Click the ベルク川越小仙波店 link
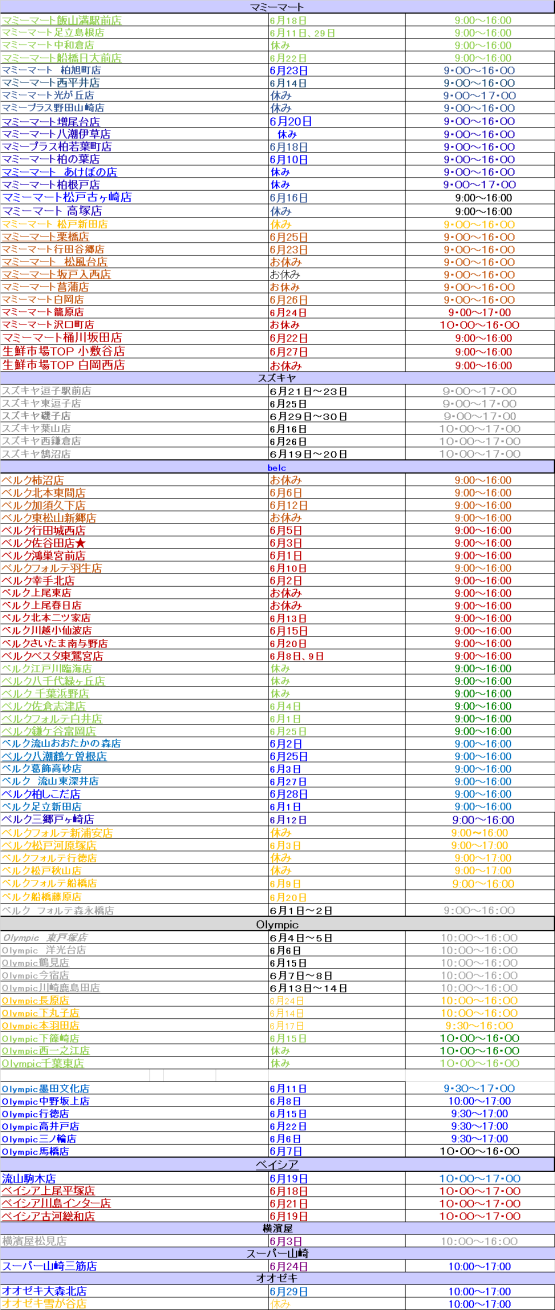The image size is (555, 1310). click(47, 631)
